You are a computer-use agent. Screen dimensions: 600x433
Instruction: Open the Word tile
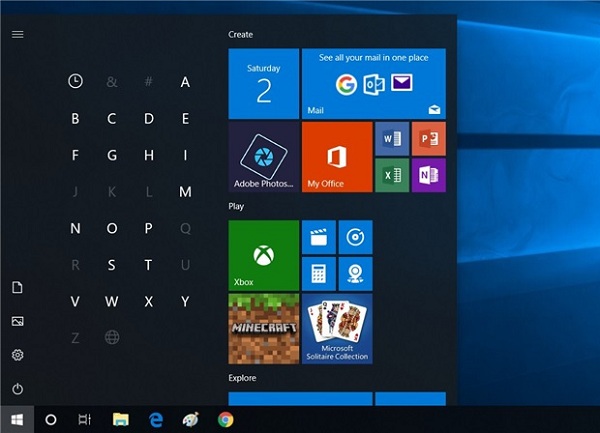coord(391,139)
